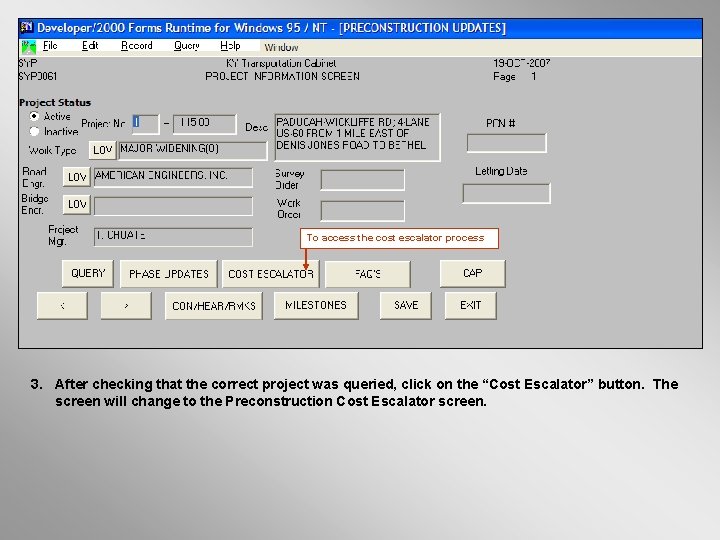Open the Record menu
Image resolution: width=720 pixels, height=540 pixels.
point(136,45)
